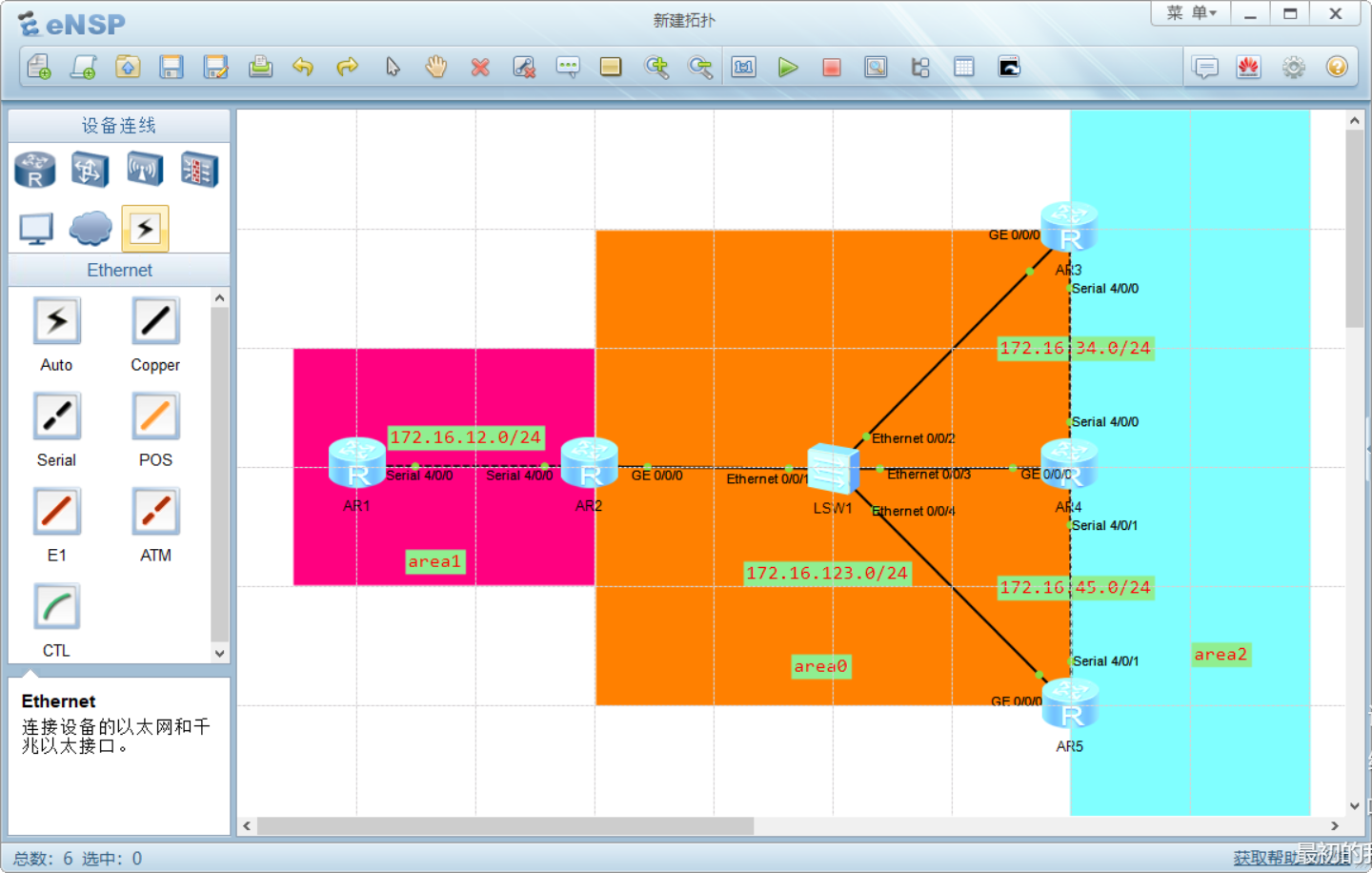Click the 172.16.45.0/24 network label
The image size is (1372, 873).
pyautogui.click(x=1076, y=587)
